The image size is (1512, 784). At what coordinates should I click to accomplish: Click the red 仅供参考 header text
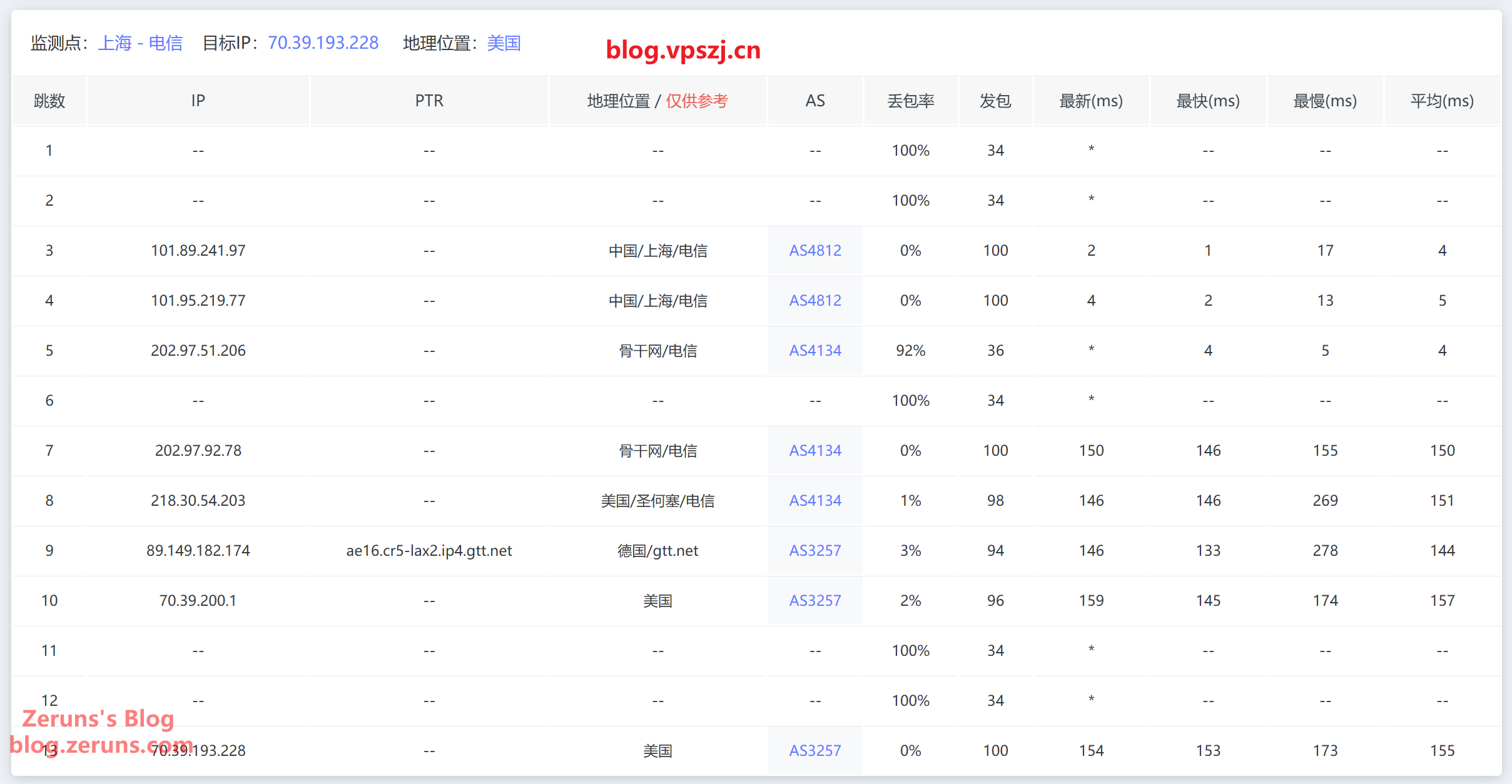click(696, 101)
